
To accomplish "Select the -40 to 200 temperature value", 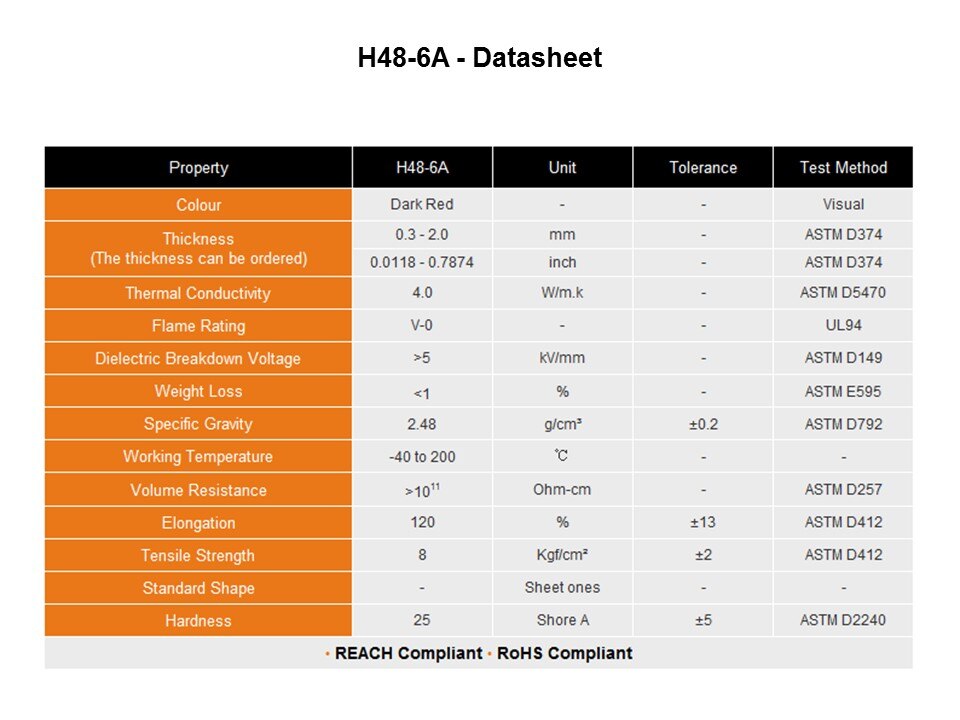I will (x=422, y=457).
